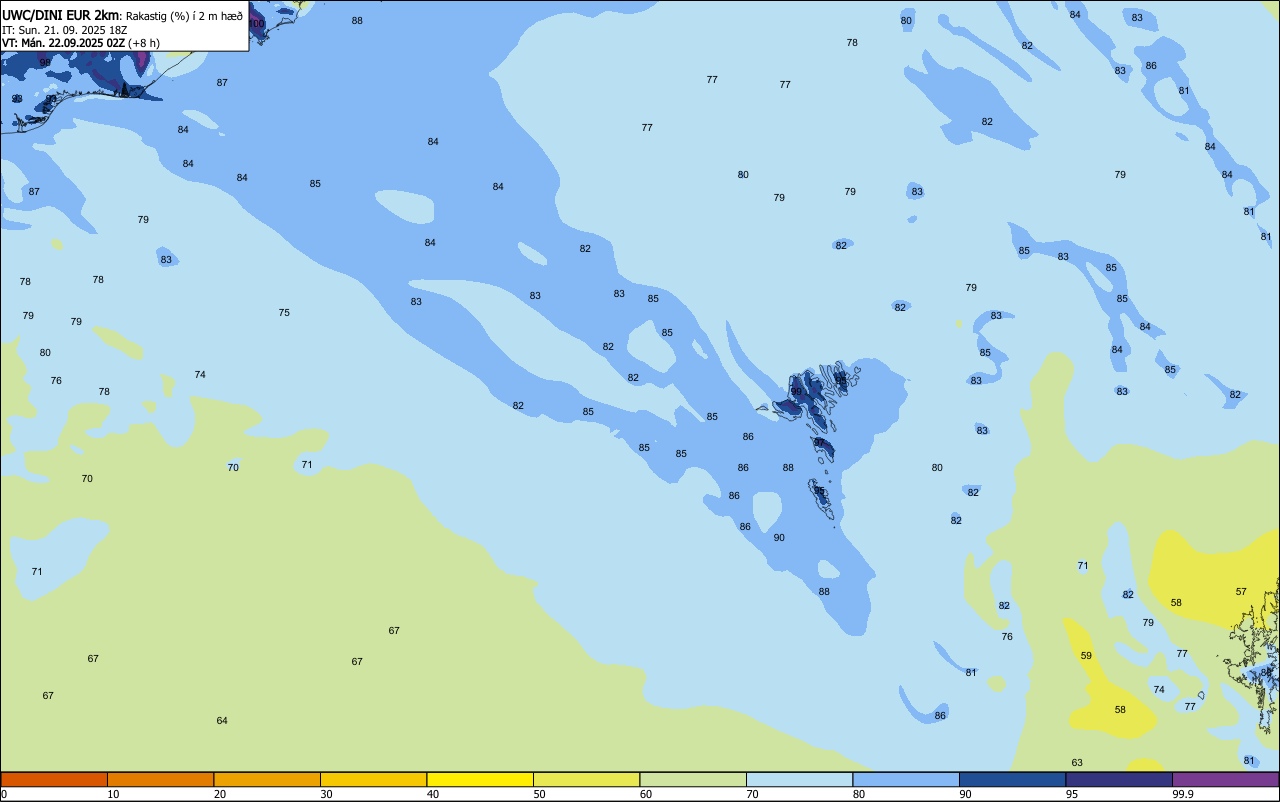The height and width of the screenshot is (802, 1280).
Task: Pick the purple above-99.9 legend swatch
Action: (1225, 779)
